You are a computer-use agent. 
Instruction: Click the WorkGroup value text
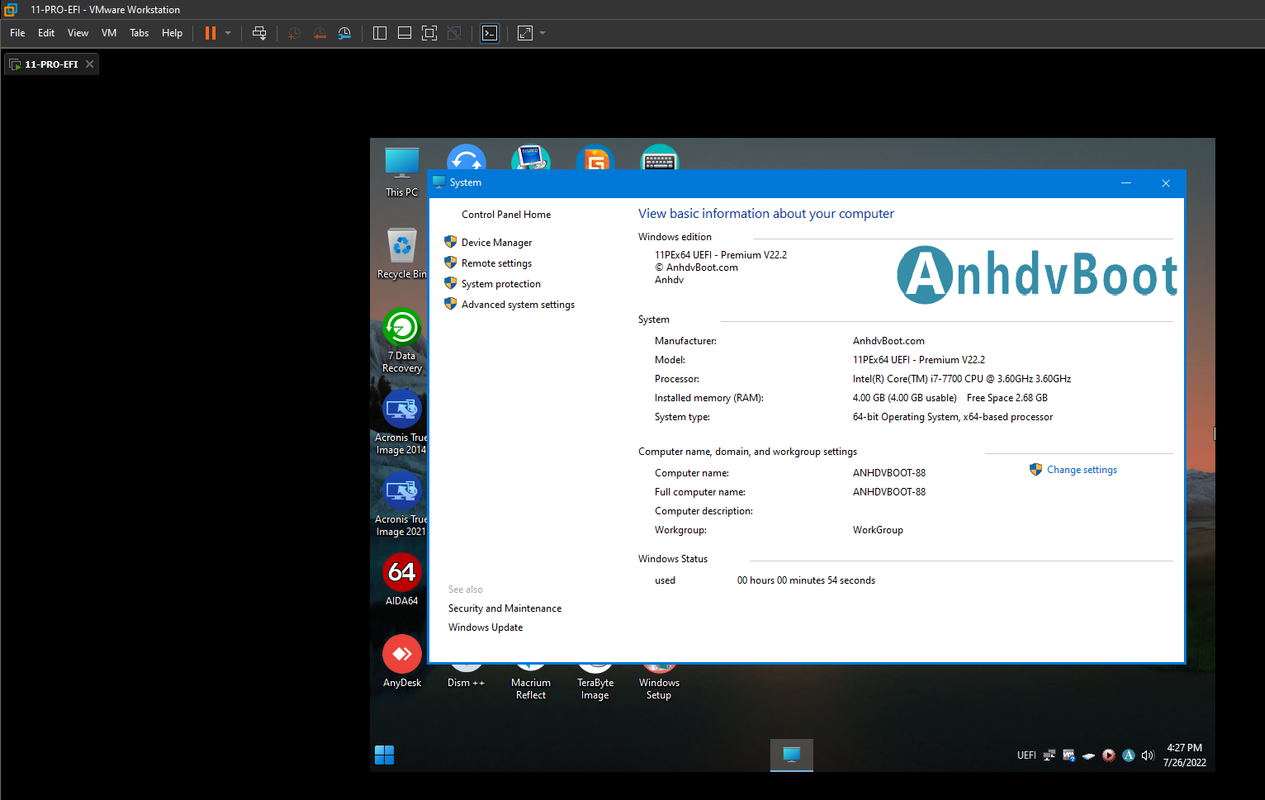click(x=878, y=530)
